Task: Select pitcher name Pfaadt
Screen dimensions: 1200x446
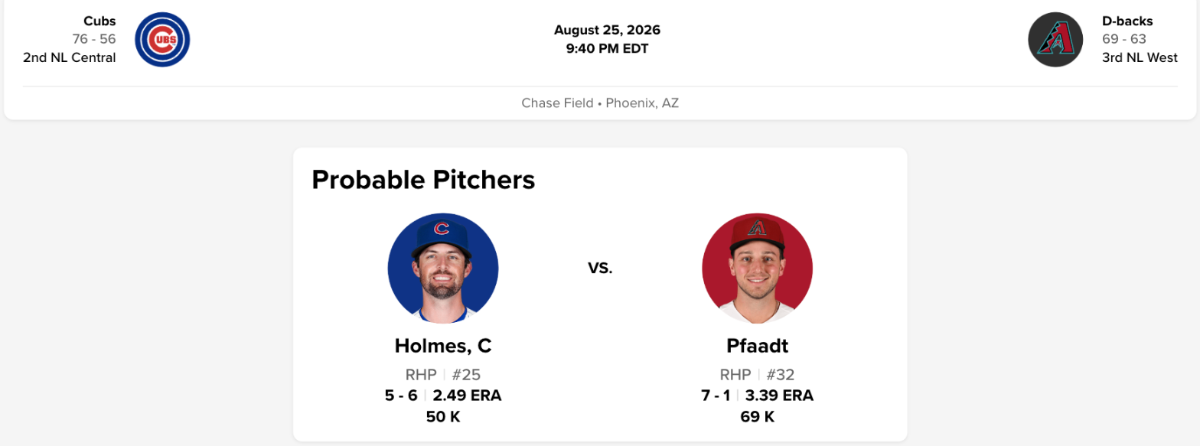Action: point(757,346)
